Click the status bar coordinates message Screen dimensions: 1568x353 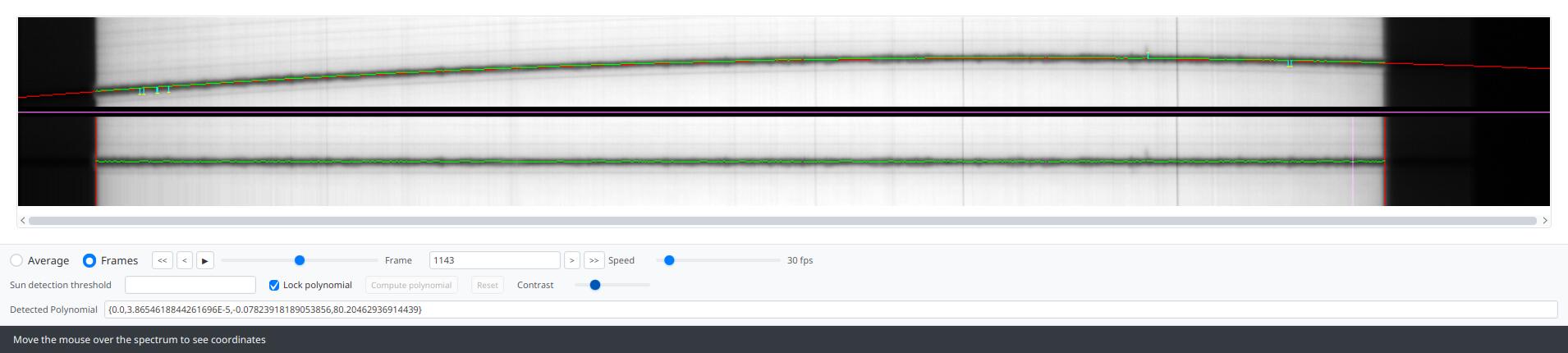(x=140, y=340)
